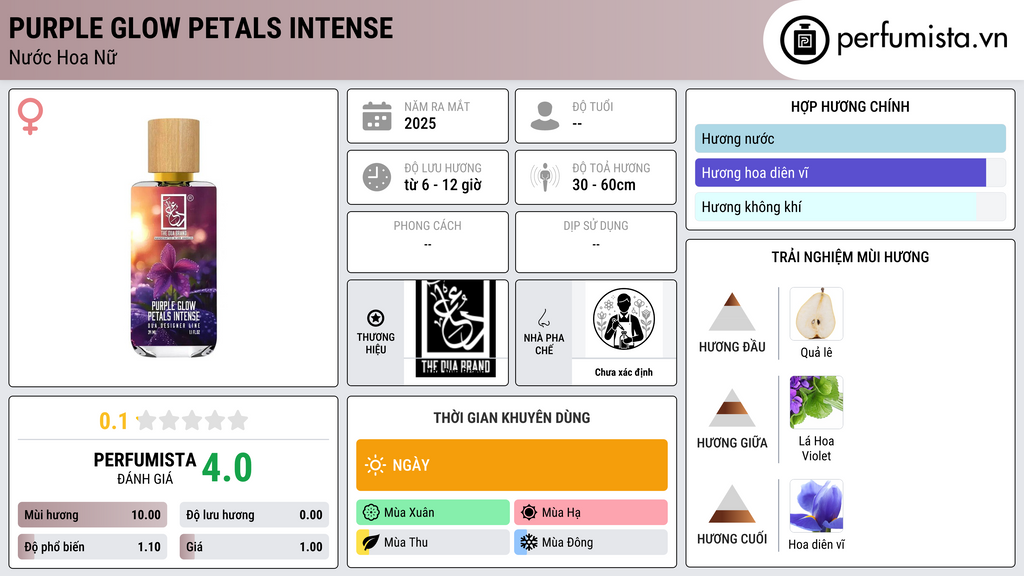Open the perfume bottle product image
This screenshot has width=1024, height=576.
(174, 238)
